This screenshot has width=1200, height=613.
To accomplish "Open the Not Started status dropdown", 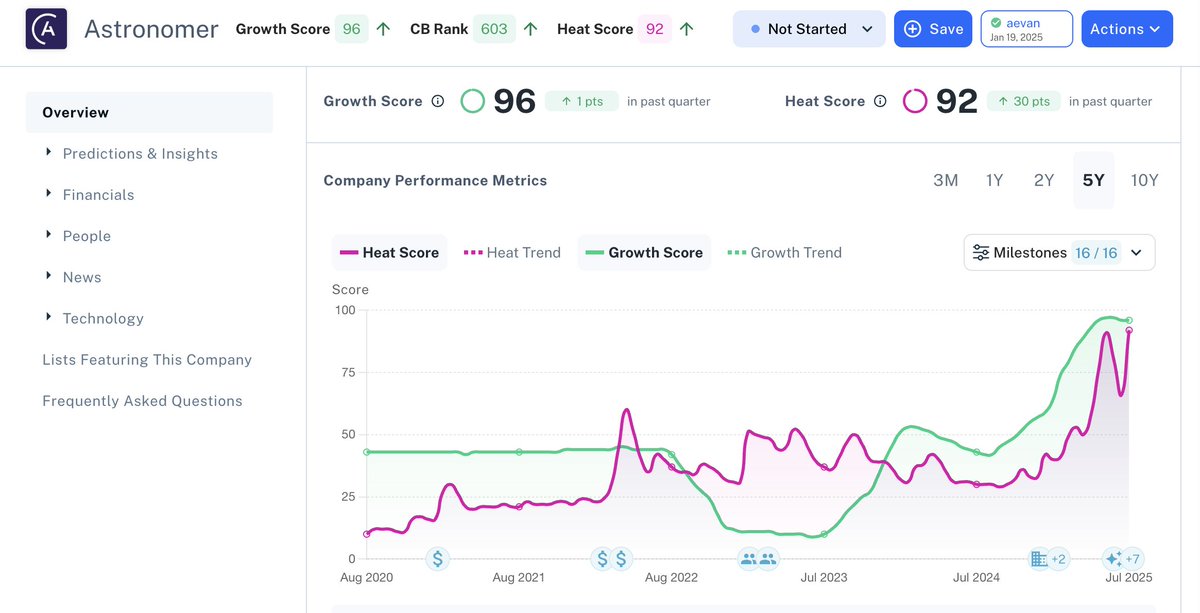I will (x=809, y=29).
